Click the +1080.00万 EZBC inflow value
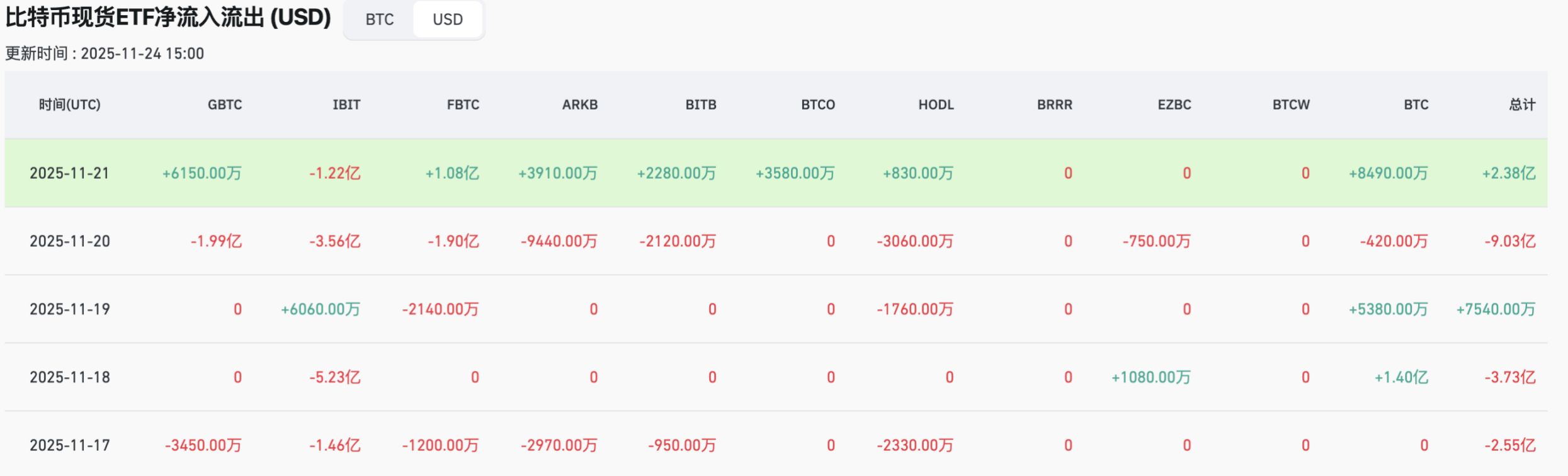This screenshot has height=476, width=1568. point(1150,377)
